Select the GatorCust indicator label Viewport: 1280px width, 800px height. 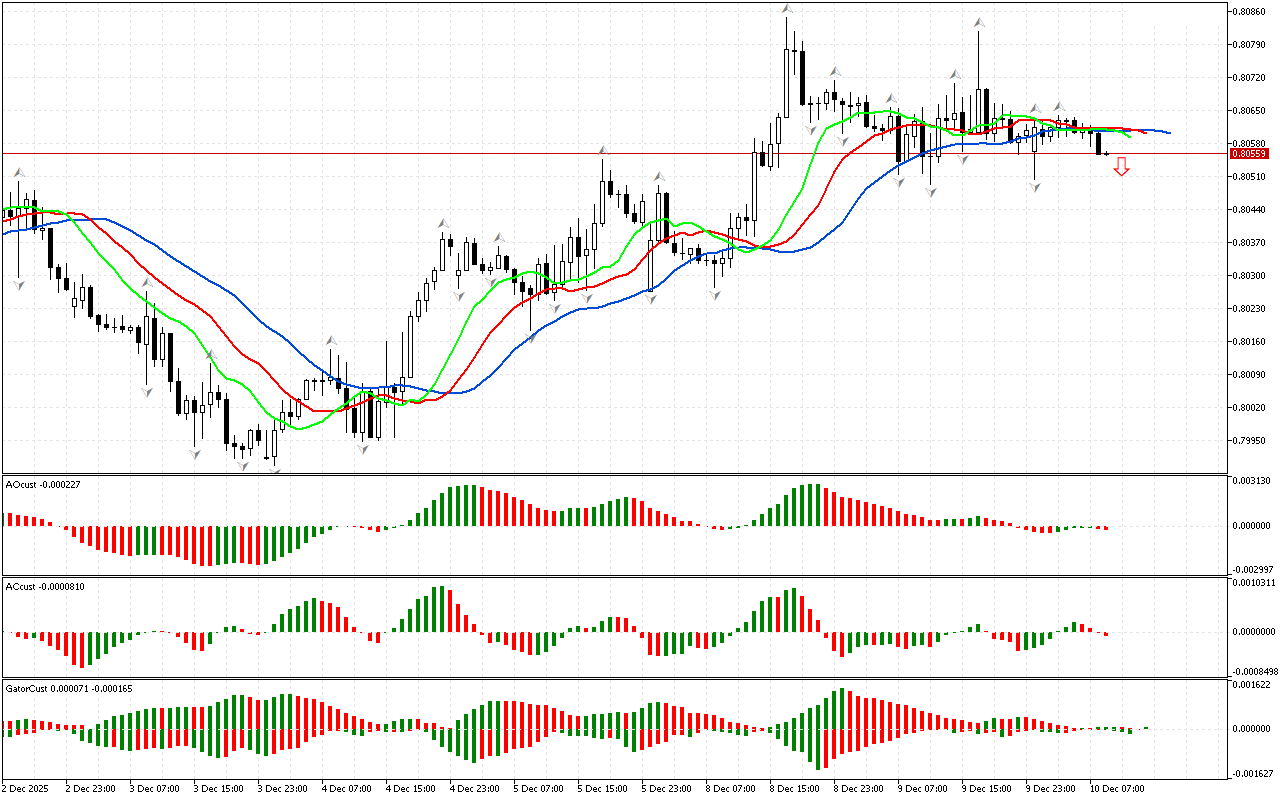coord(69,689)
